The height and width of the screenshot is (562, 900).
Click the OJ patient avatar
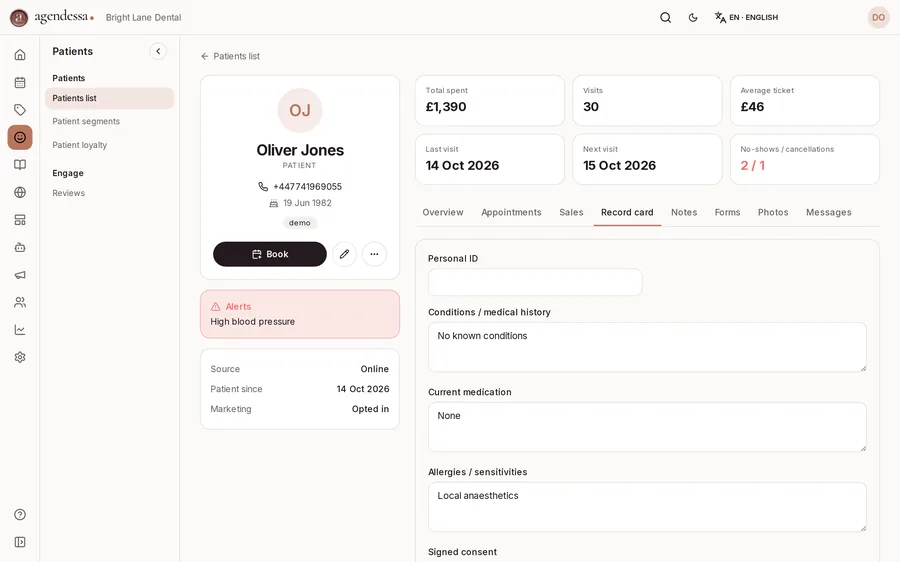(x=300, y=110)
